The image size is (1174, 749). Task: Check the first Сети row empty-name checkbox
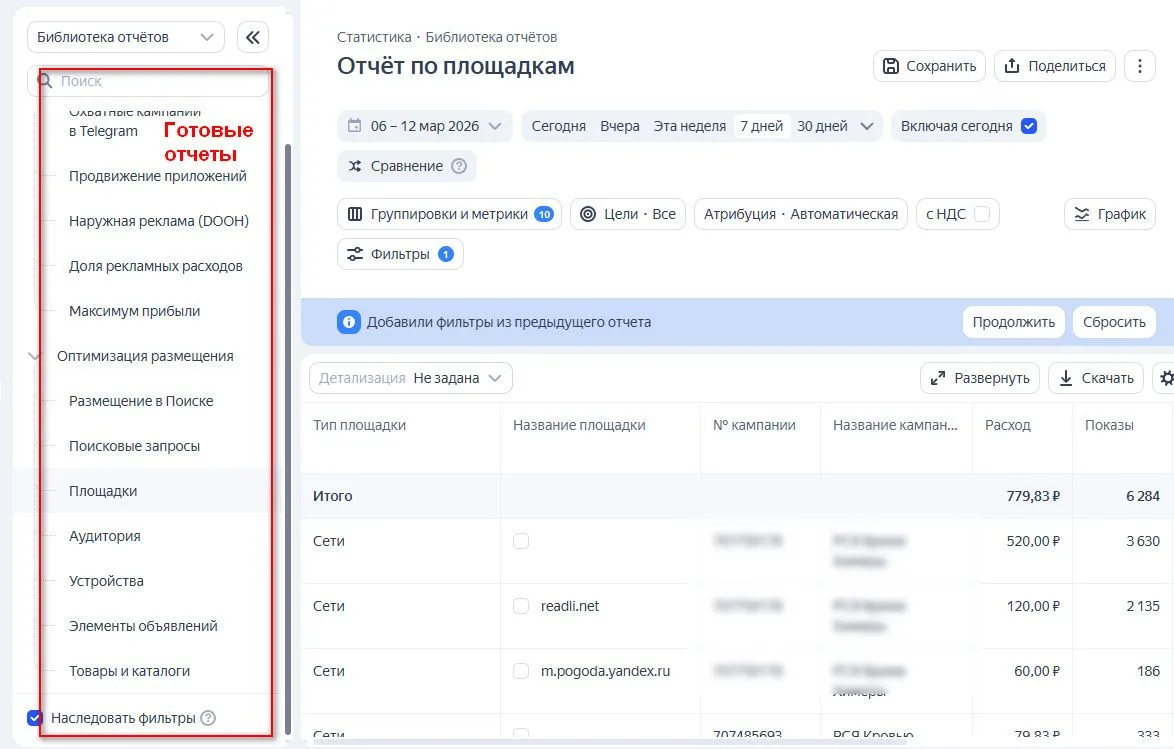[521, 541]
